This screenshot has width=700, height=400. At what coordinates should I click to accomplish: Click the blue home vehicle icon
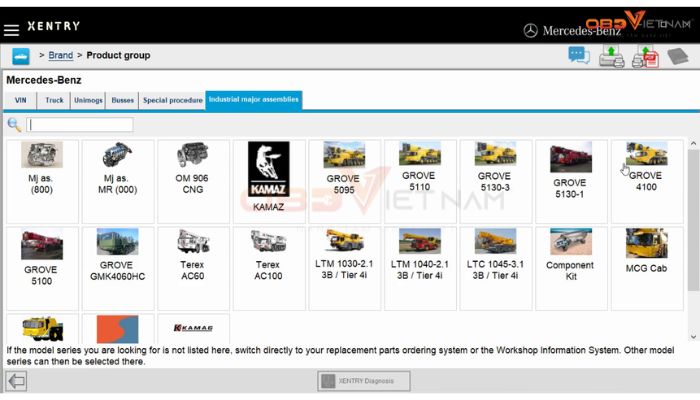coord(21,56)
